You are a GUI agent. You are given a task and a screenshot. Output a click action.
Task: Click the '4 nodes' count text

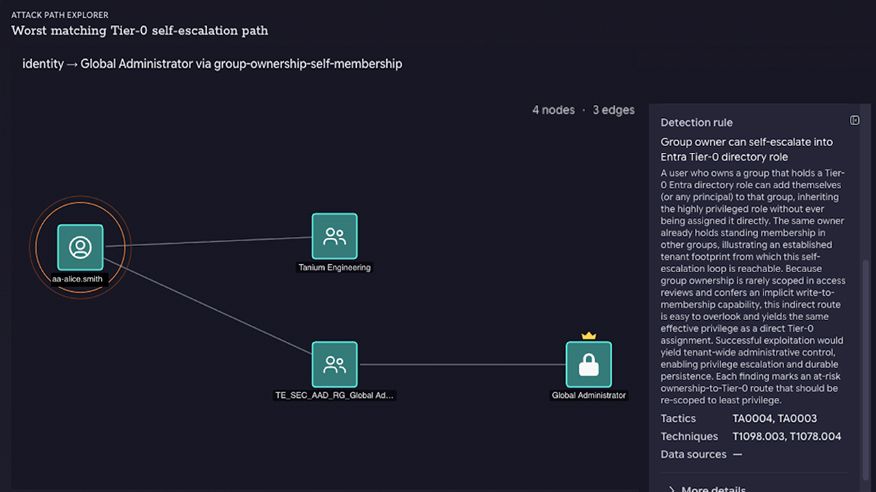click(553, 110)
